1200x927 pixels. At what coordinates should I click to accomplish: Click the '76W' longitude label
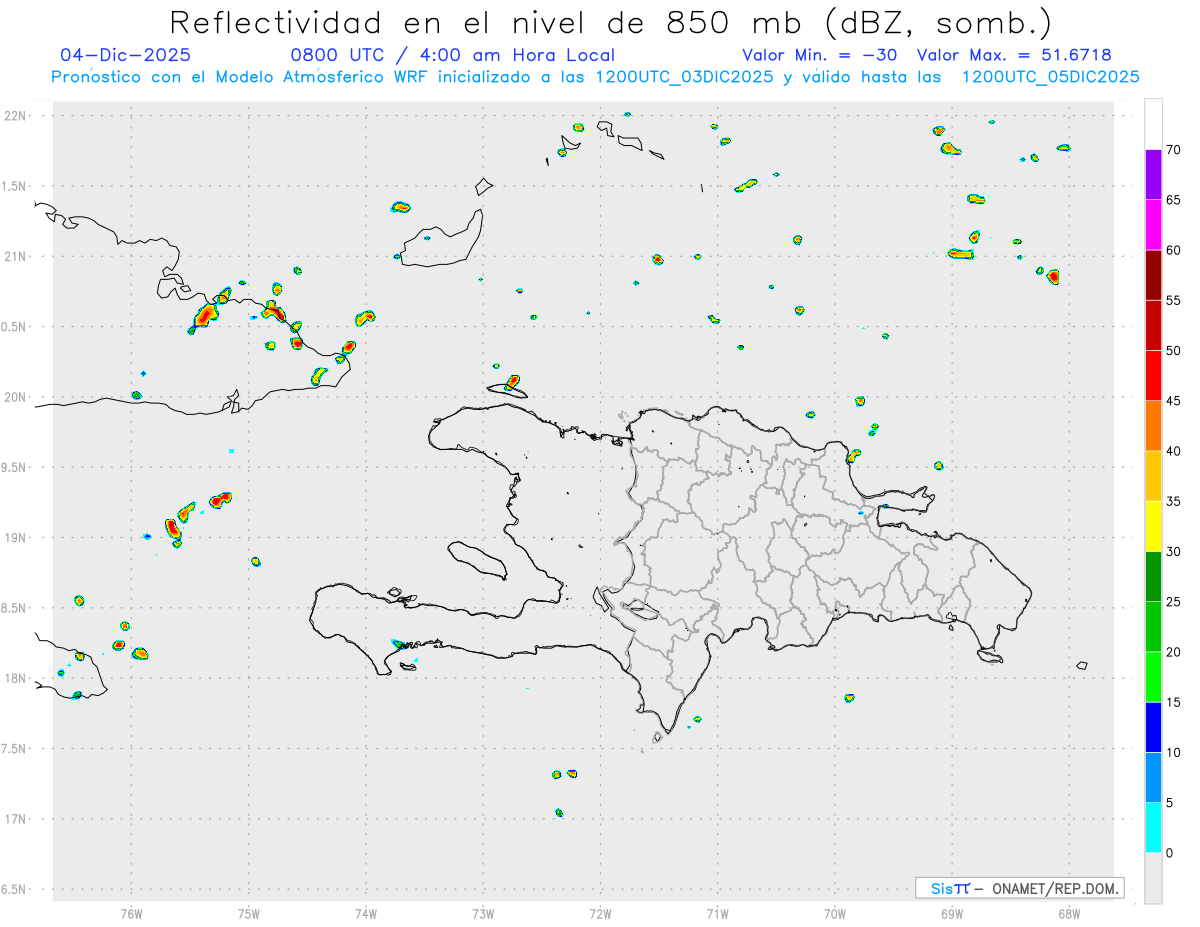[x=131, y=914]
